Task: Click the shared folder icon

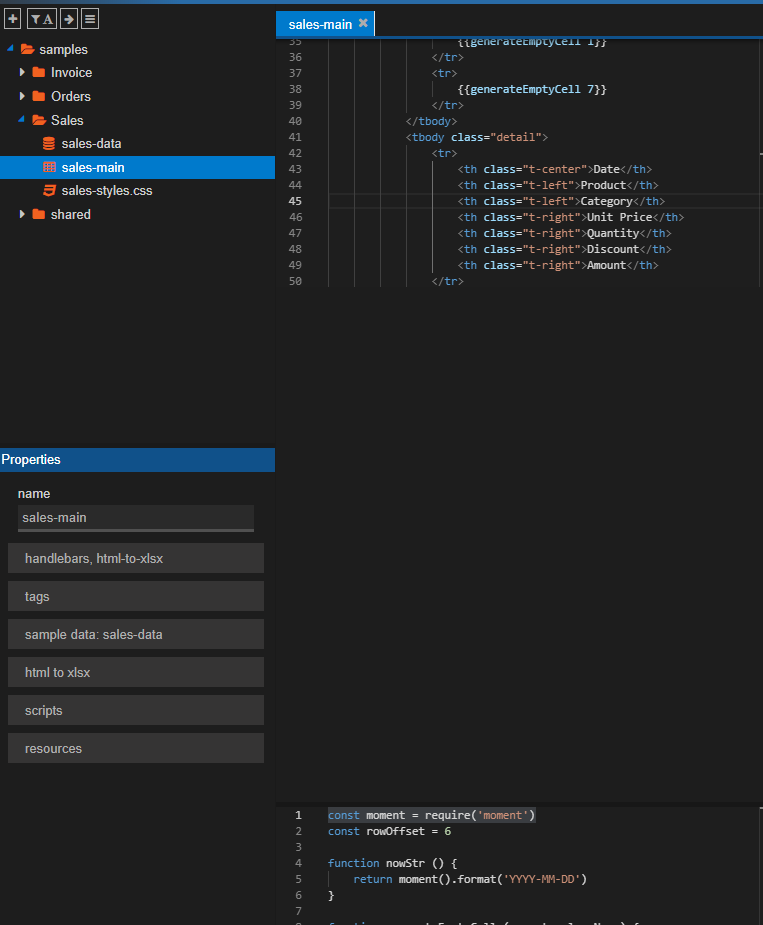Action: click(x=39, y=214)
